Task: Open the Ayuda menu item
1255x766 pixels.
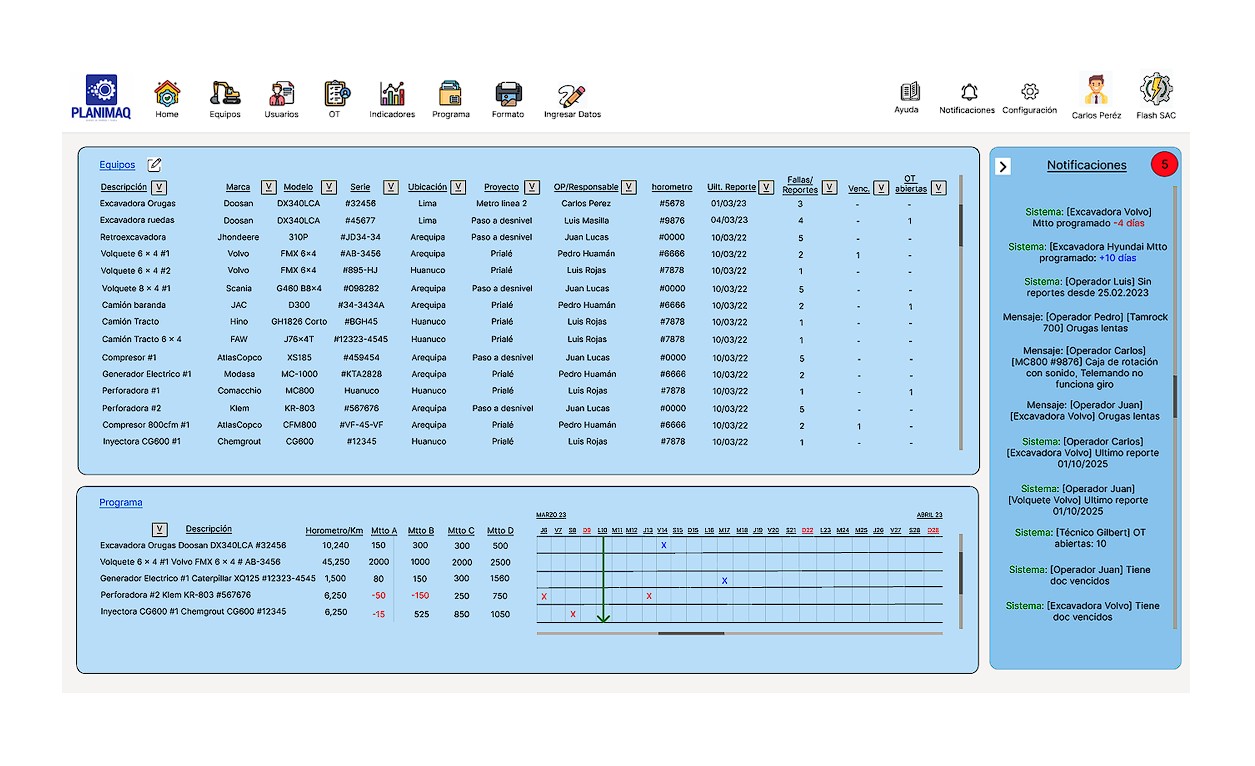Action: point(907,96)
